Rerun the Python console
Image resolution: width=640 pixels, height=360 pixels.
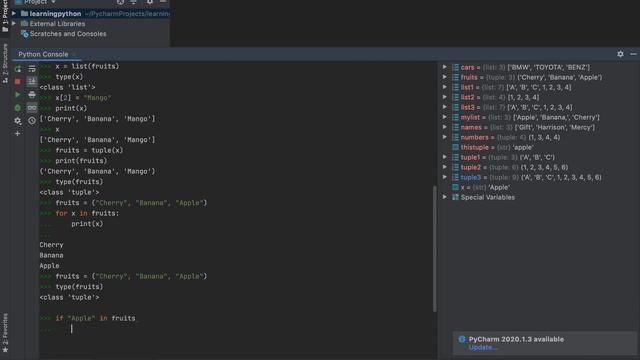[x=18, y=69]
